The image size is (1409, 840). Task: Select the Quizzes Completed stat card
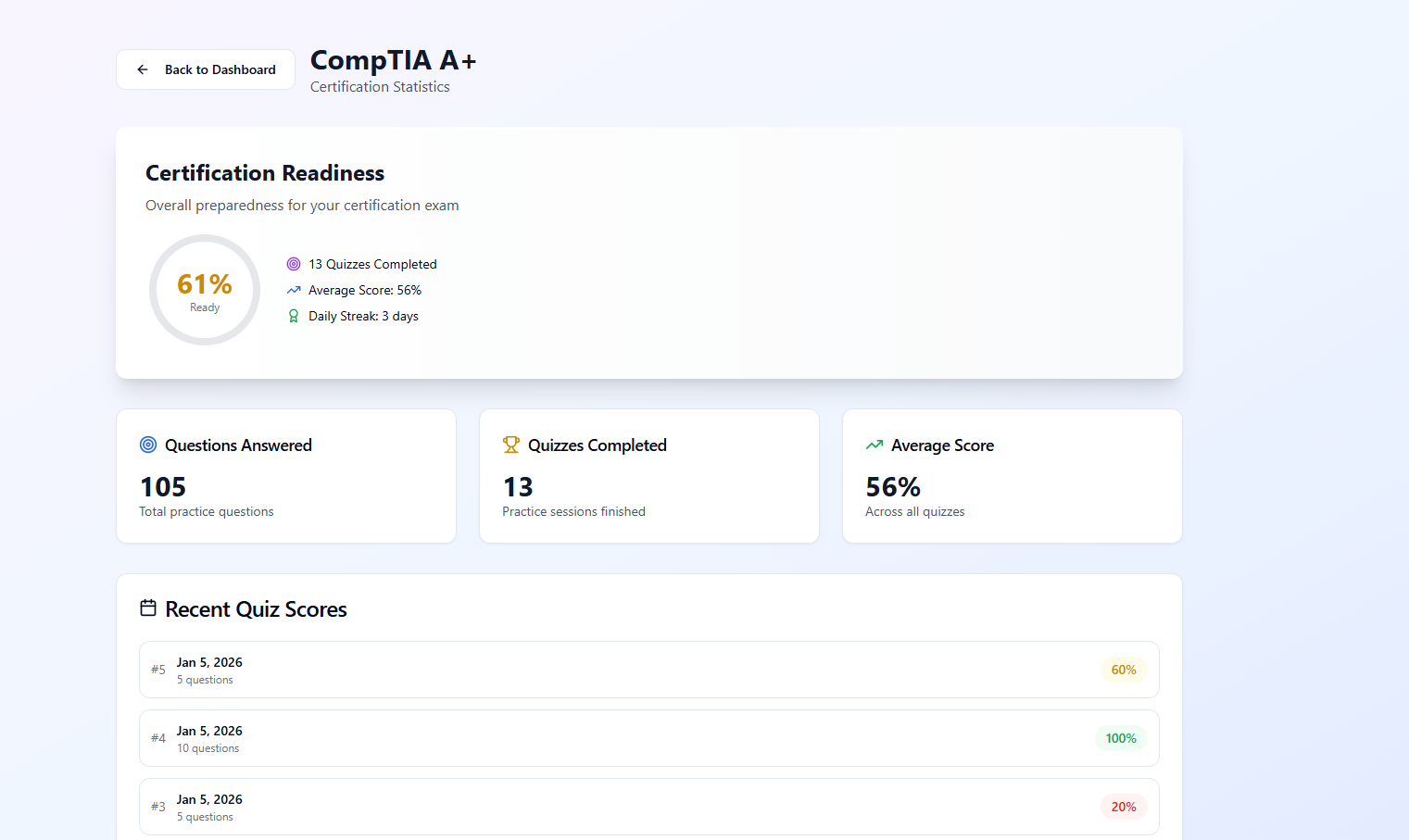click(x=648, y=476)
